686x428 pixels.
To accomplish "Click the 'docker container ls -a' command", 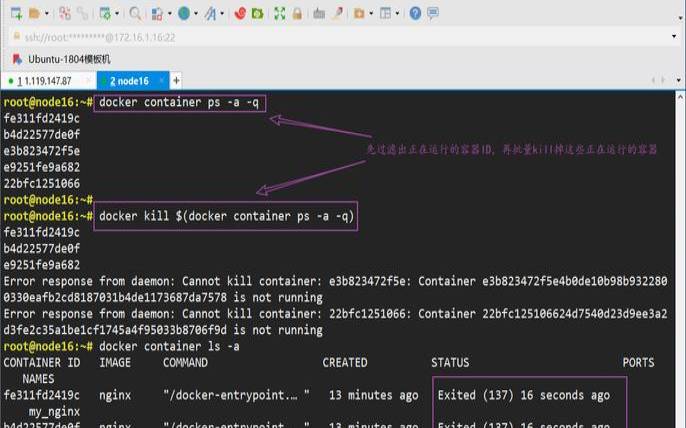I will tap(169, 347).
